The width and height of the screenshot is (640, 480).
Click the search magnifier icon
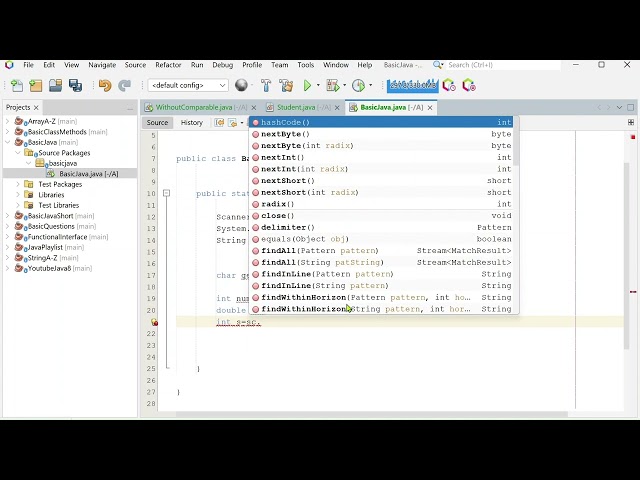[x=438, y=65]
